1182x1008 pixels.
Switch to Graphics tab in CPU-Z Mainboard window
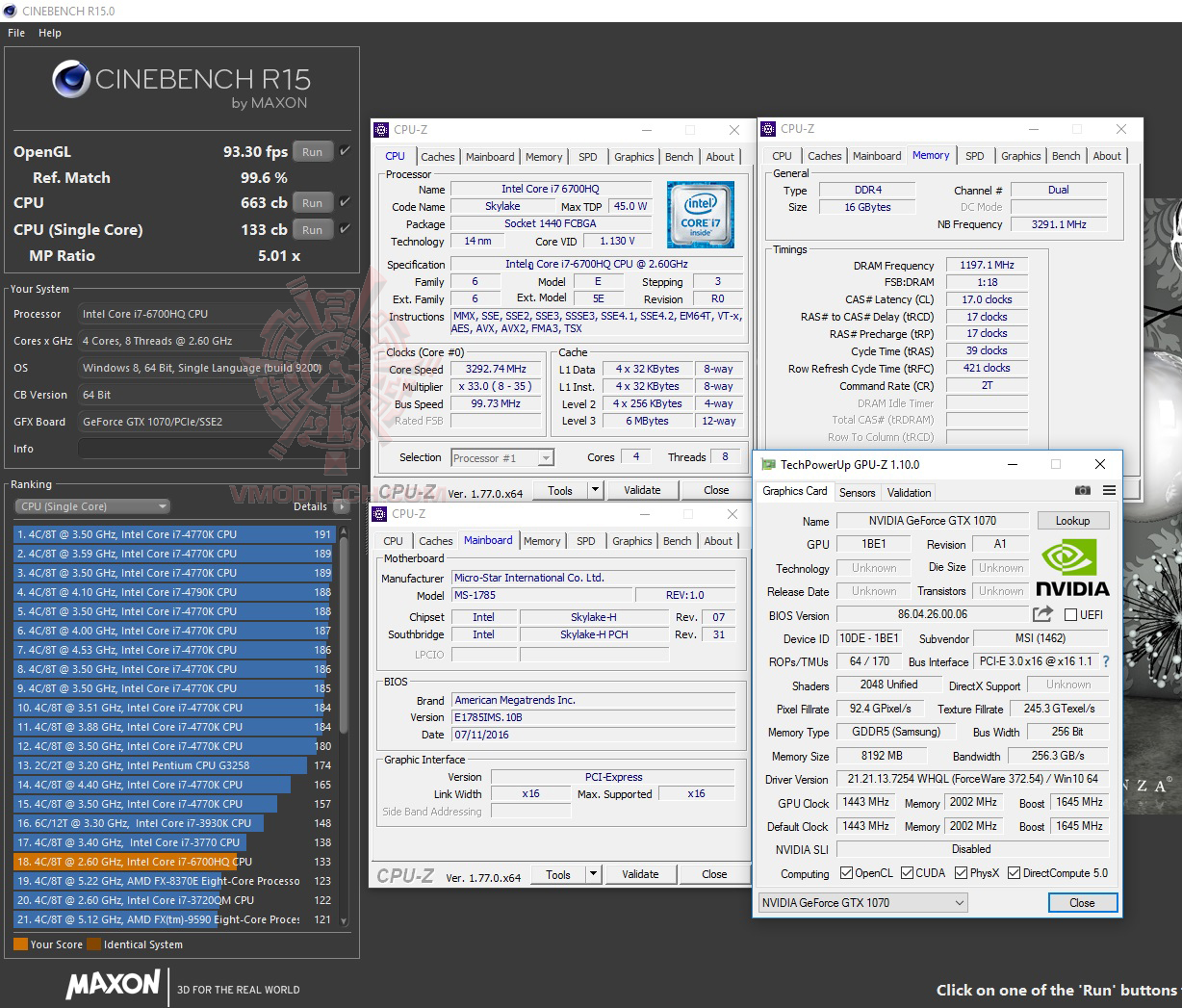point(632,541)
